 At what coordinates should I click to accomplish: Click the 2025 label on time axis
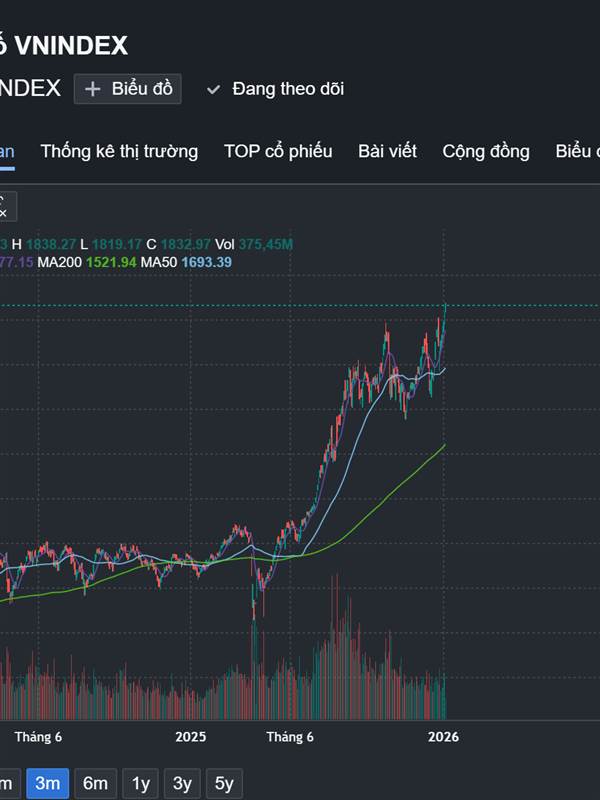190,737
